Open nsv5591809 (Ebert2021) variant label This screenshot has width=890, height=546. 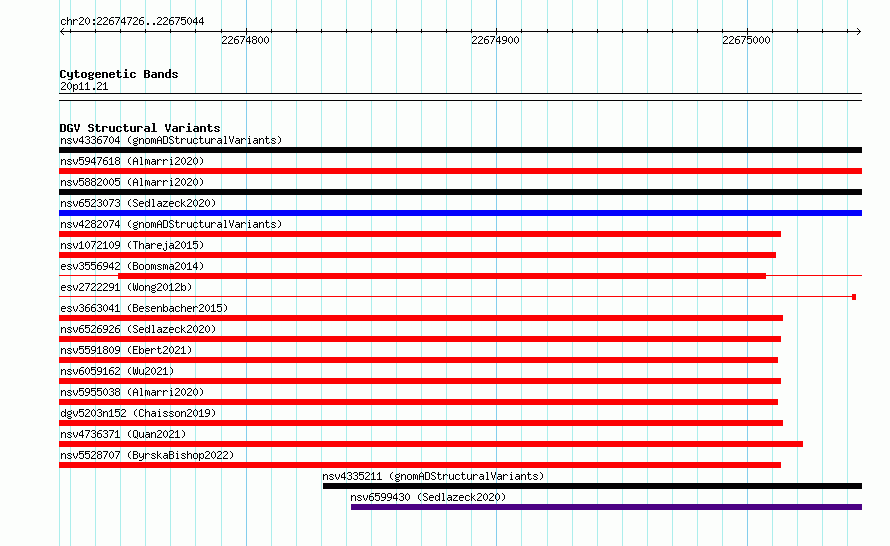126,350
